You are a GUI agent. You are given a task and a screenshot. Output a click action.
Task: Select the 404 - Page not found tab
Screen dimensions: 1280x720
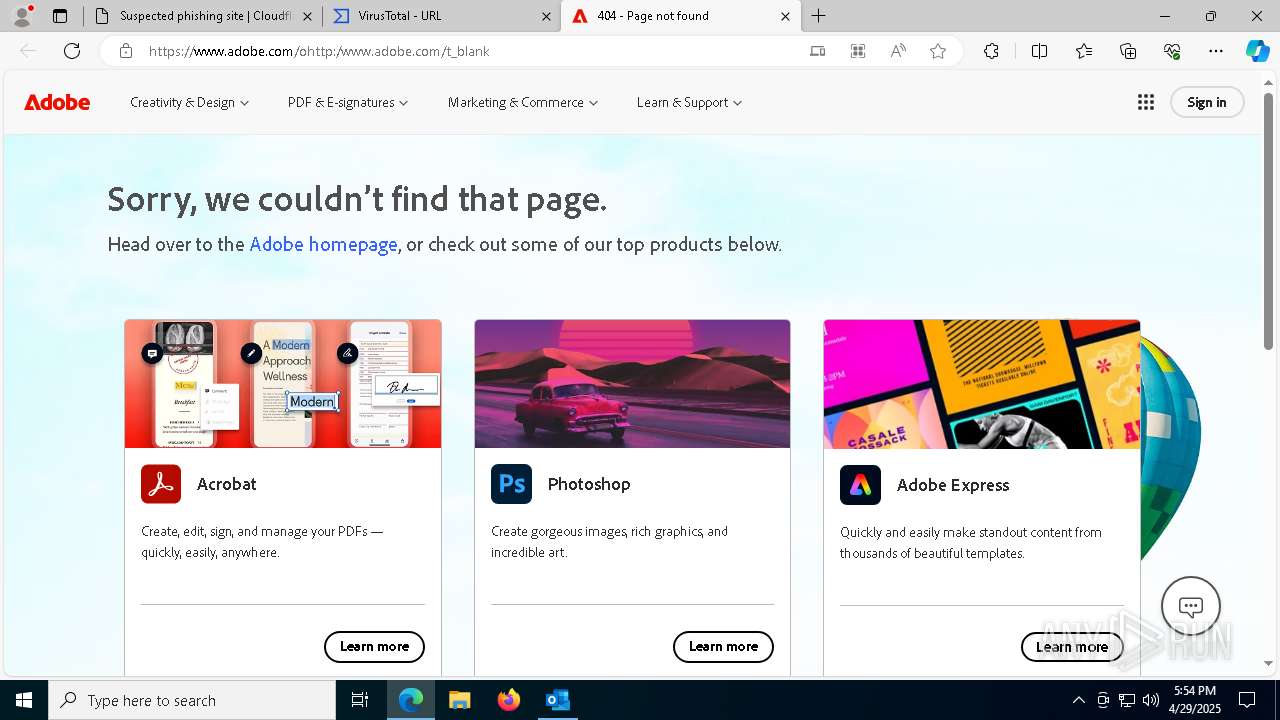point(680,16)
